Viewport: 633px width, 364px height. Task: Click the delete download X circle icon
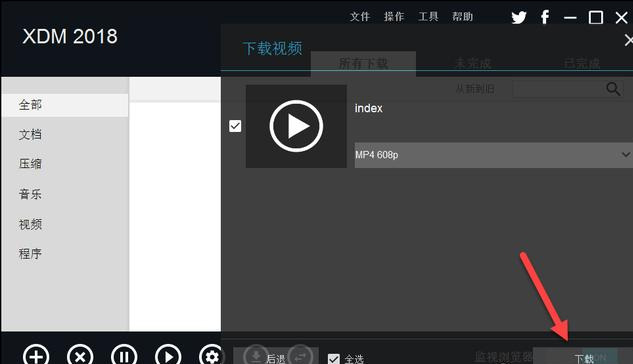point(80,356)
